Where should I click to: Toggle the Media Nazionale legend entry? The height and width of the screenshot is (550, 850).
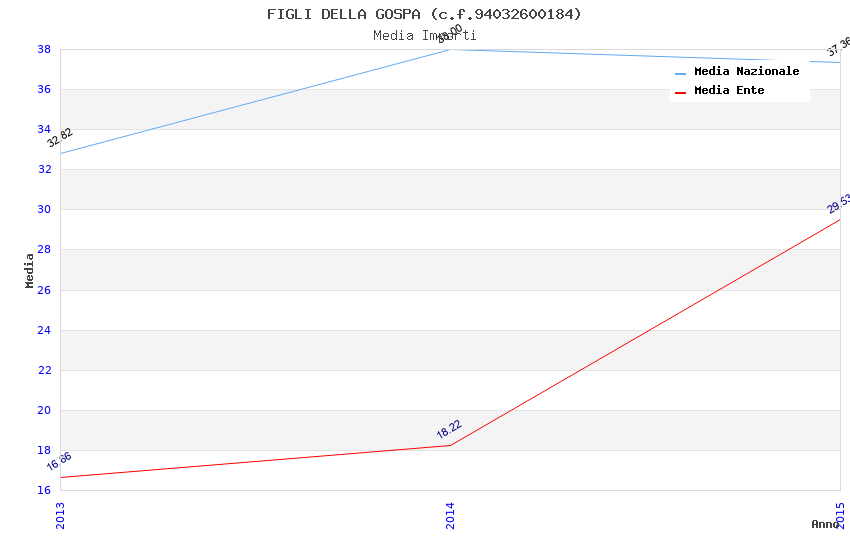pos(746,72)
